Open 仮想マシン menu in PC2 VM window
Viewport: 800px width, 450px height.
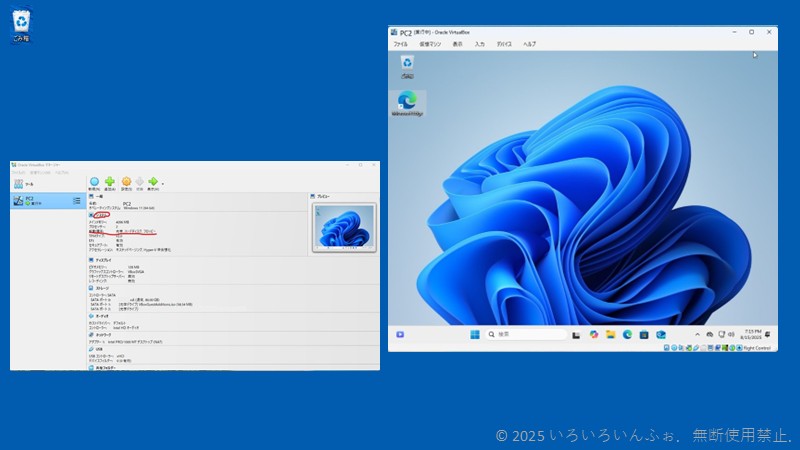[430, 44]
